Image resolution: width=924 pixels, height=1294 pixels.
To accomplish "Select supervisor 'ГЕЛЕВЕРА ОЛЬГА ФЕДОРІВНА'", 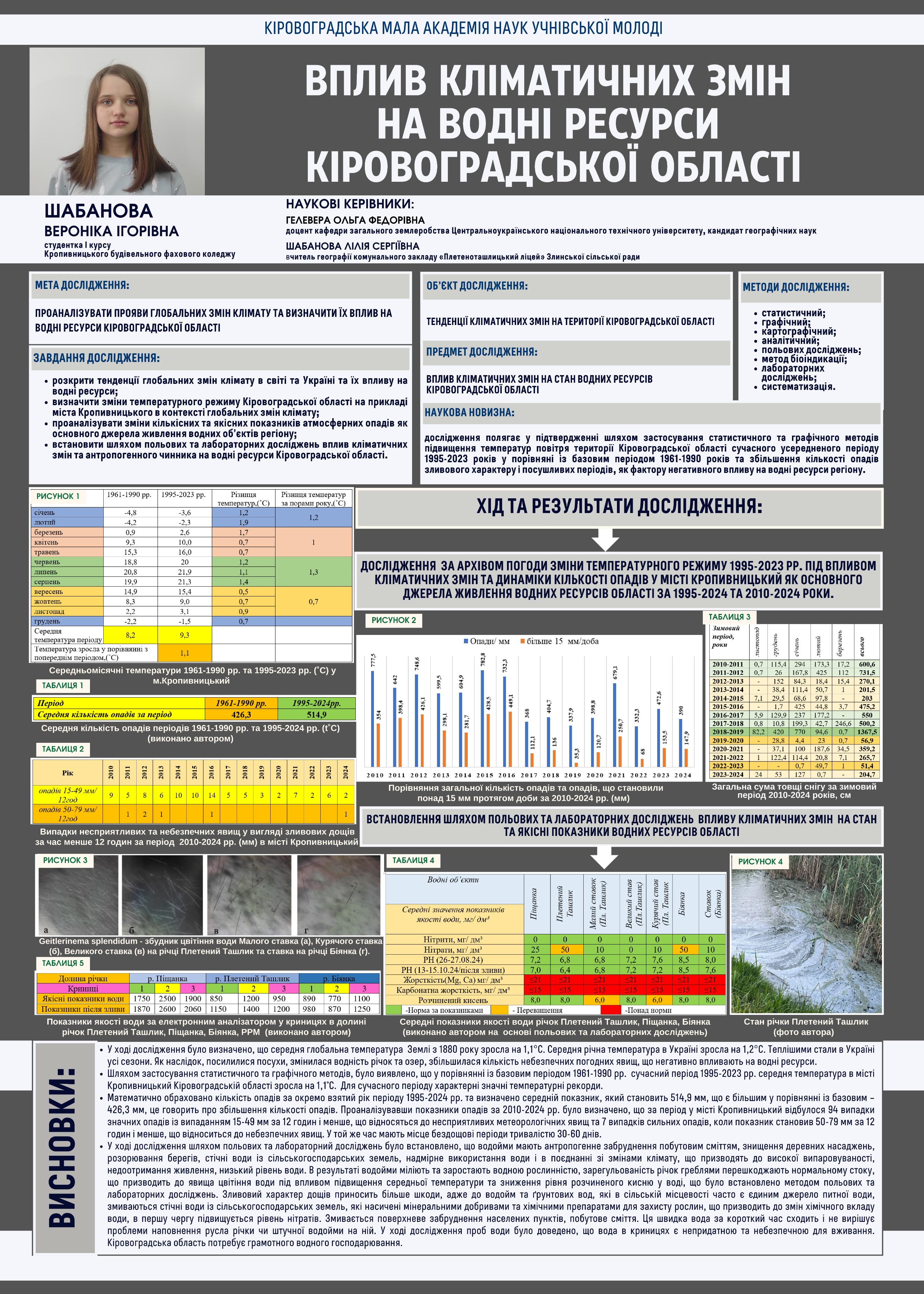I will (x=355, y=220).
